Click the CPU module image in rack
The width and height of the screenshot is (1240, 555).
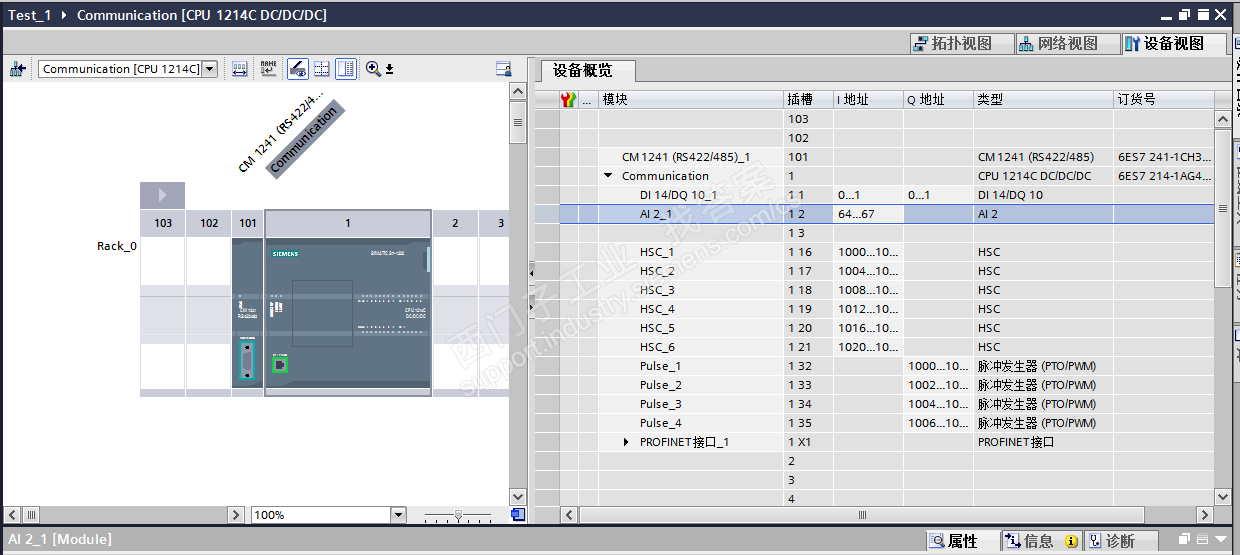(348, 313)
